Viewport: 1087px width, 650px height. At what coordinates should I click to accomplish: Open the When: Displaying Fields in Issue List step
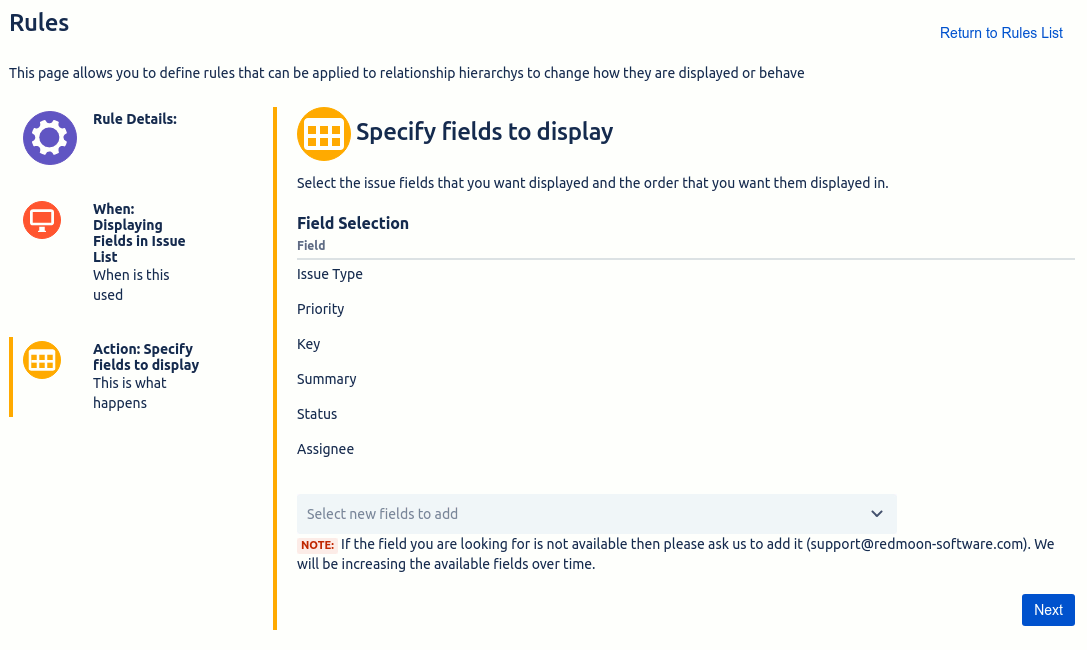[139, 233]
